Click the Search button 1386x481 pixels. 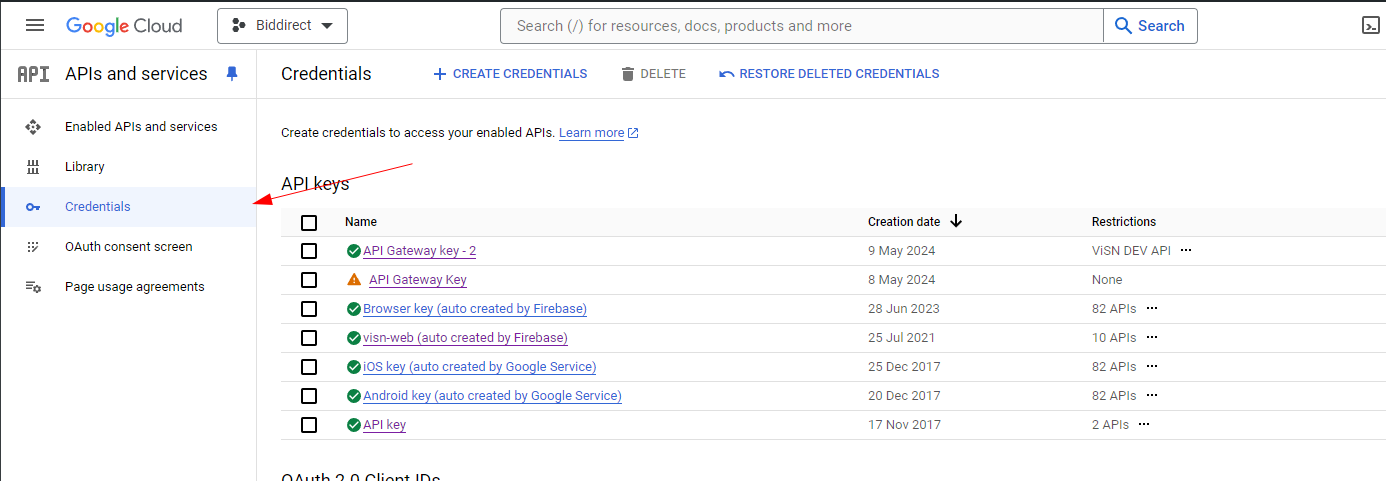click(1150, 26)
